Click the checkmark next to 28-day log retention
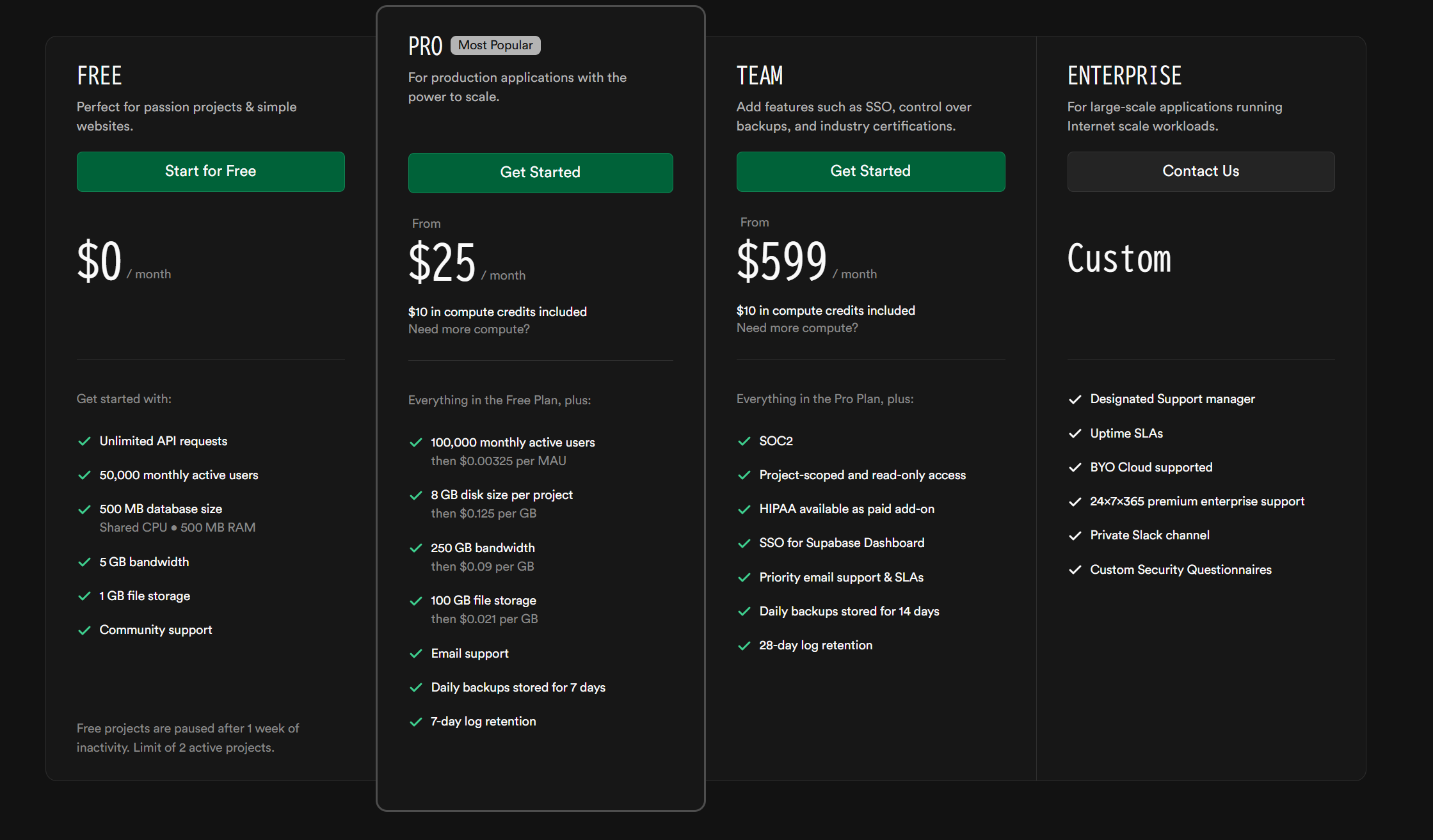1433x840 pixels. (744, 646)
